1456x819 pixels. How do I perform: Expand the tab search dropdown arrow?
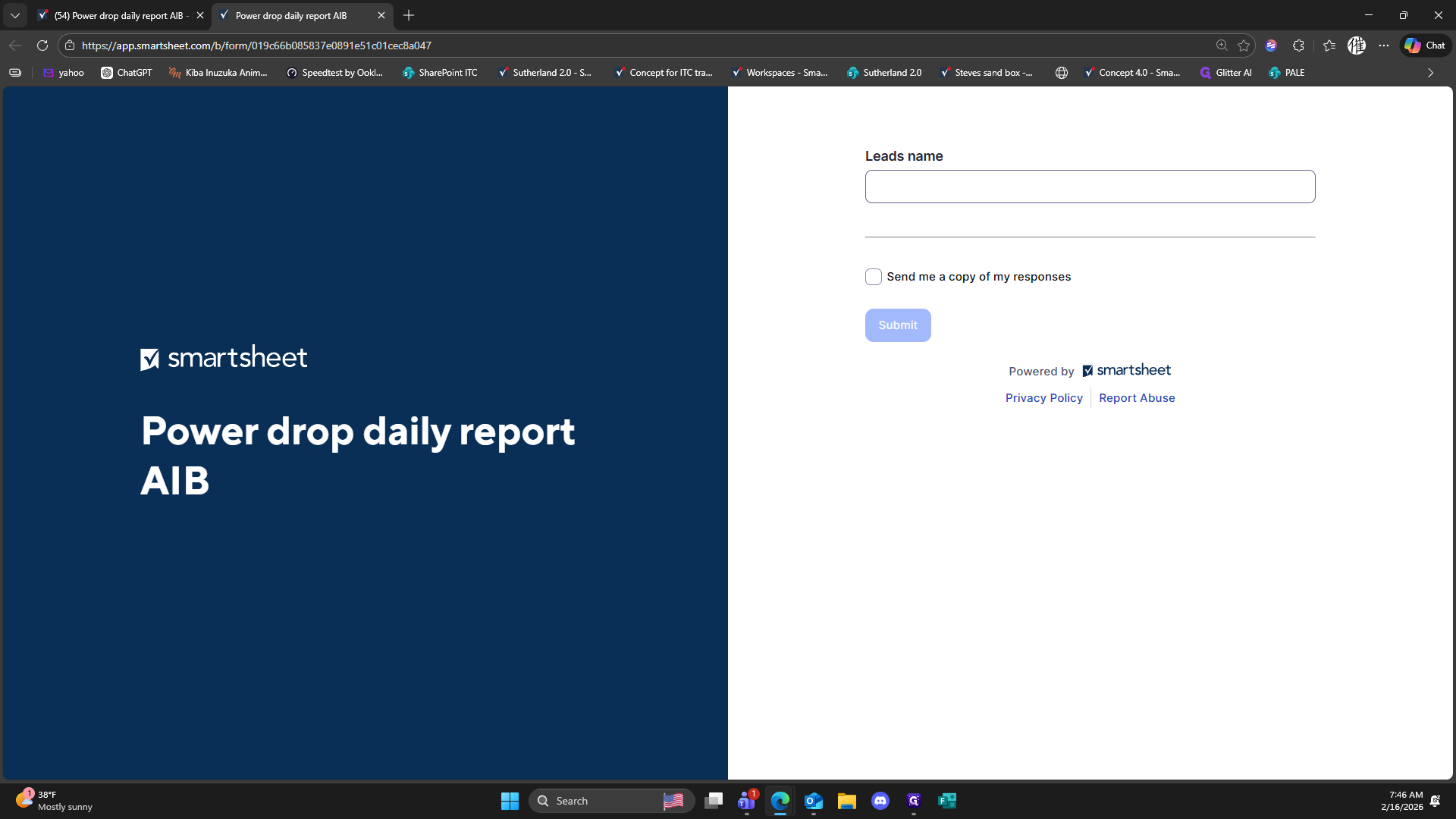coord(15,15)
